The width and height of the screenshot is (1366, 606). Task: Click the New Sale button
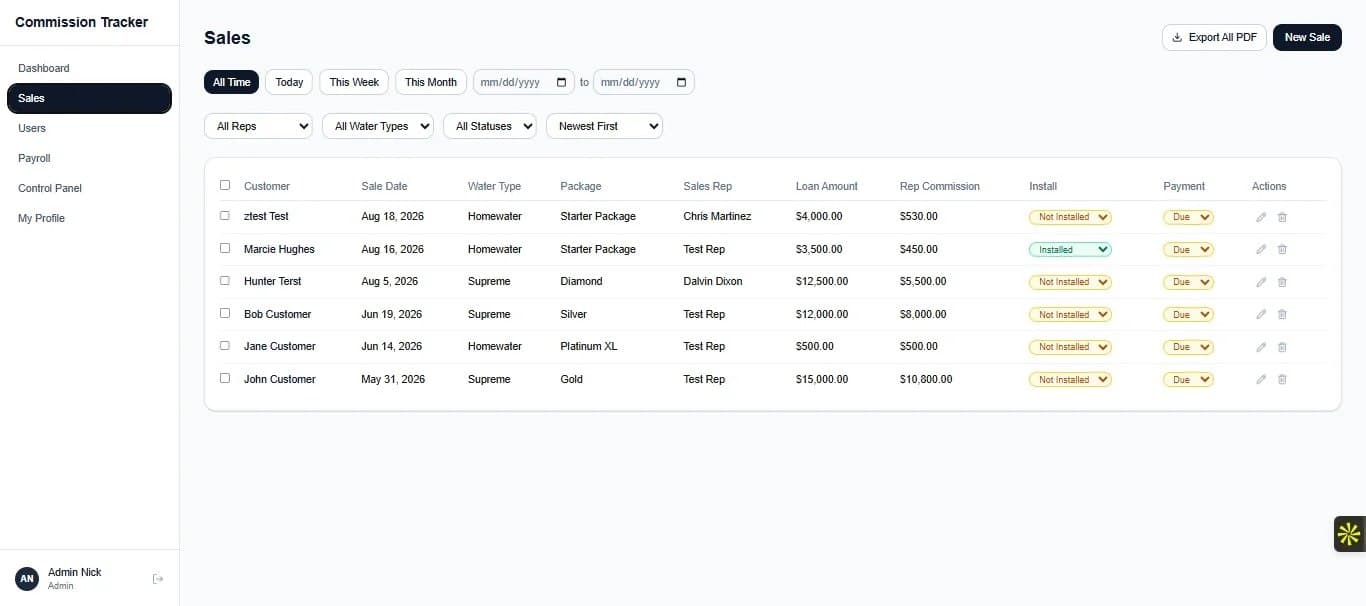pos(1307,37)
